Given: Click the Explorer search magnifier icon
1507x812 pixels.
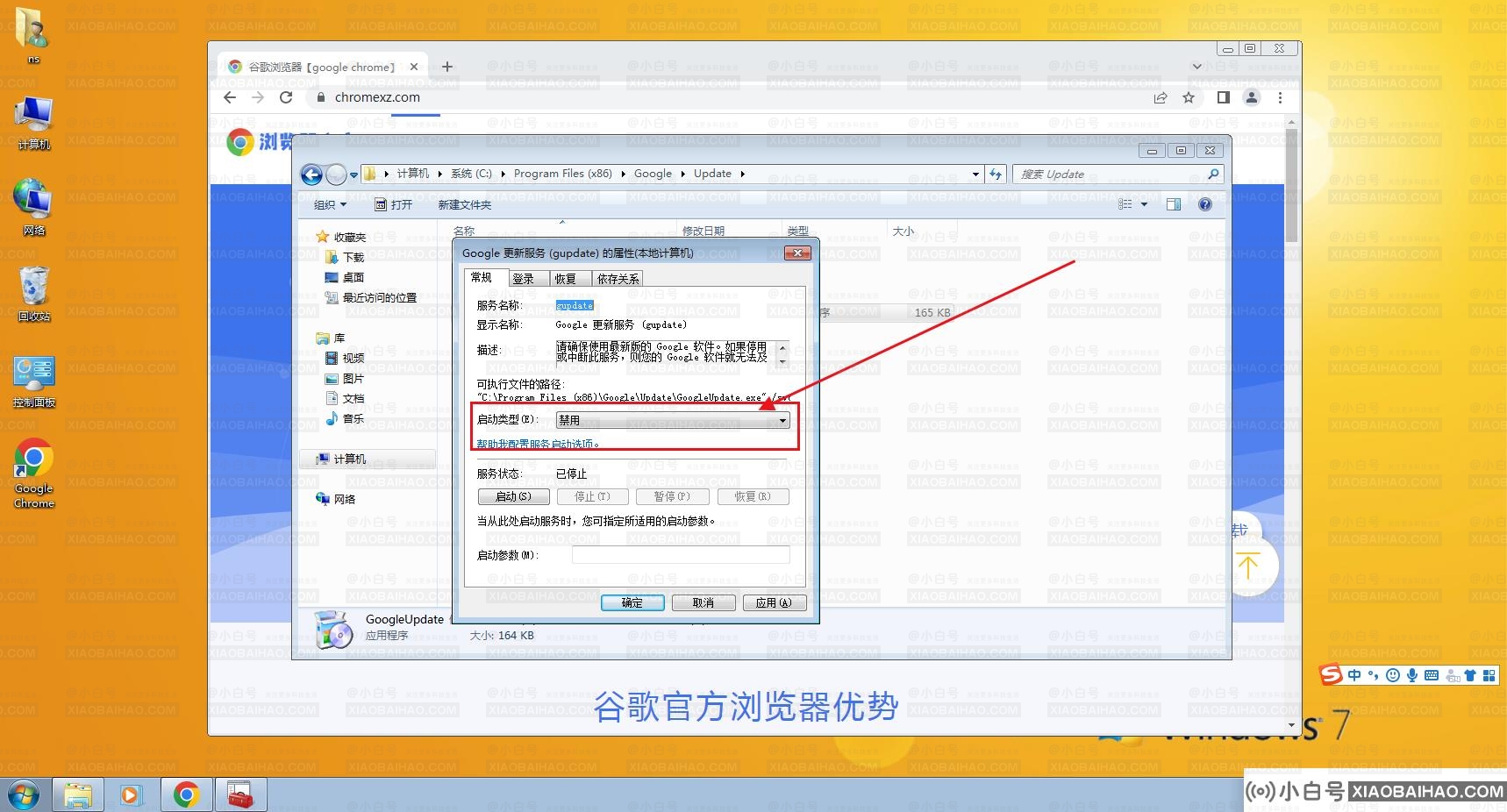Looking at the screenshot, I should click(x=1213, y=175).
